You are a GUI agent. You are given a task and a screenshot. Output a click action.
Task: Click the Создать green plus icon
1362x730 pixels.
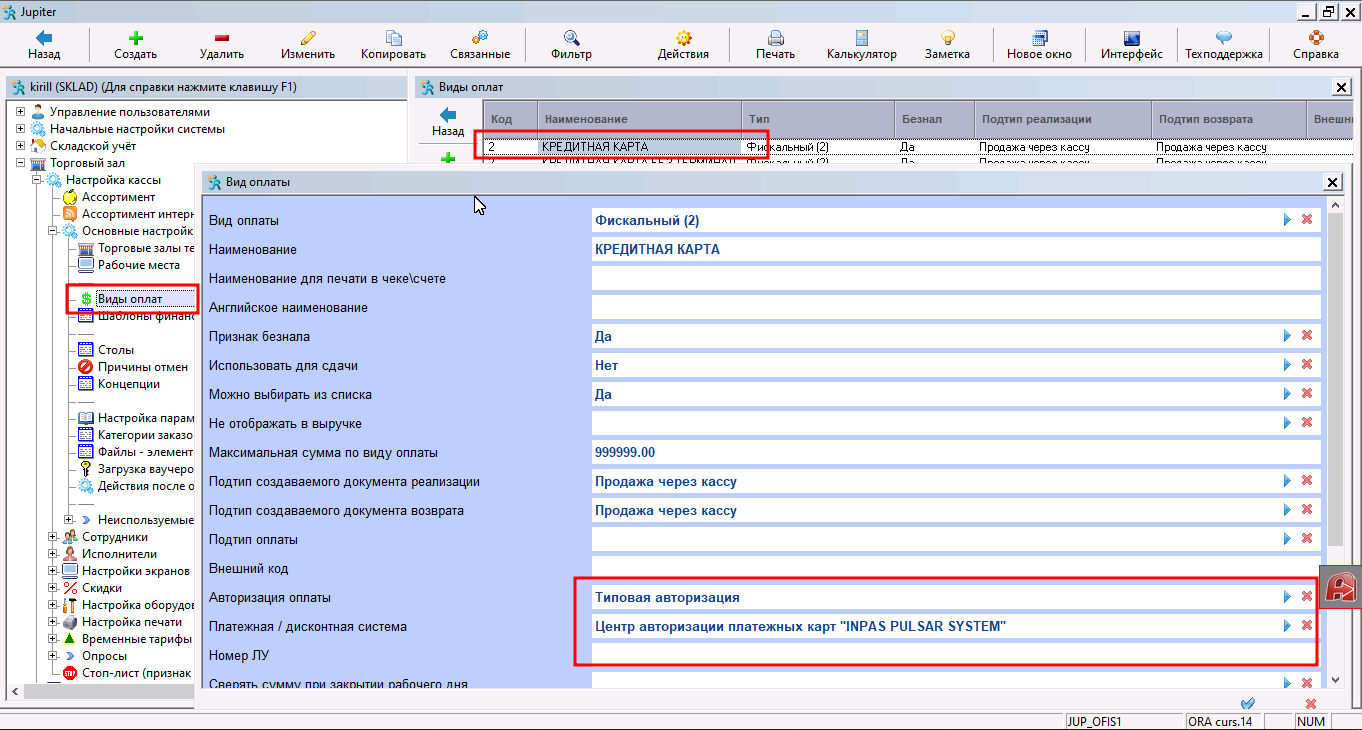pyautogui.click(x=135, y=37)
